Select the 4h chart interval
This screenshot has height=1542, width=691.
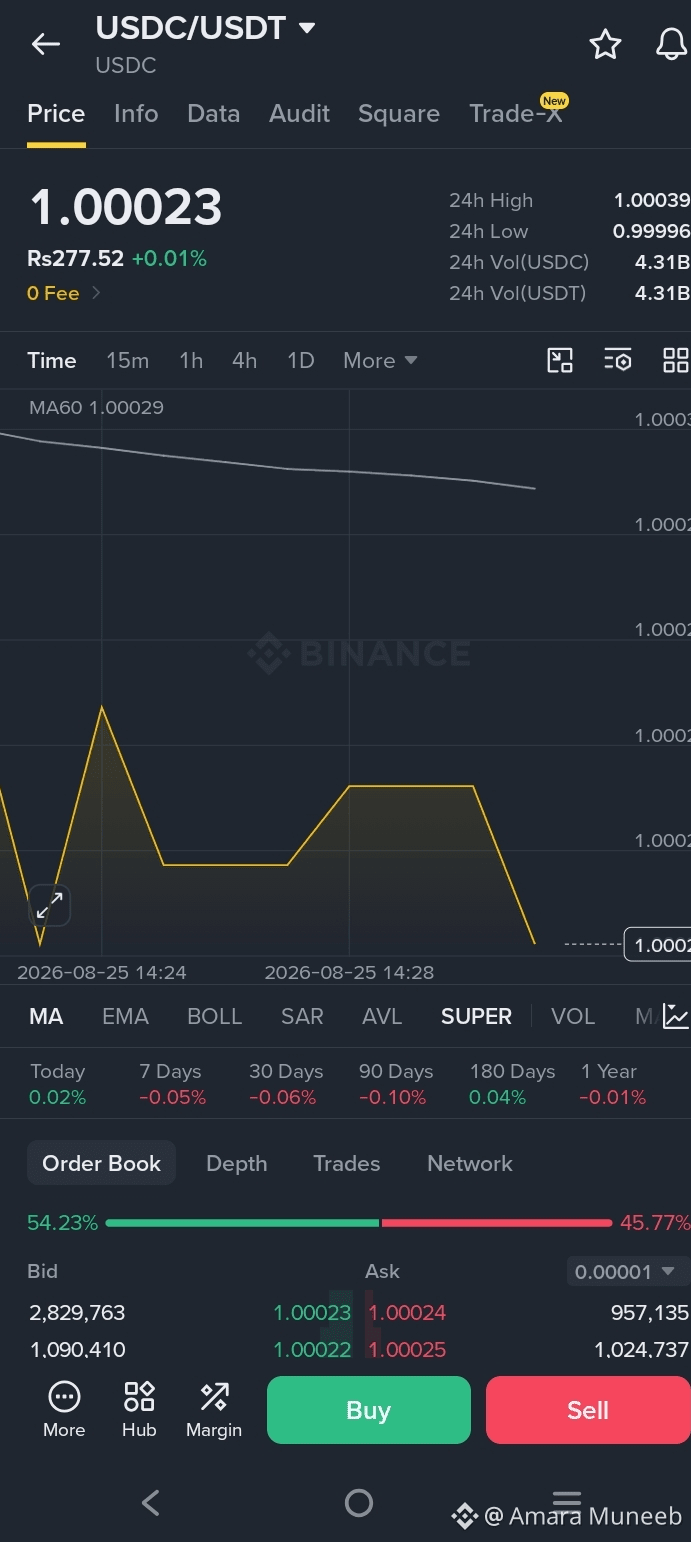[245, 360]
